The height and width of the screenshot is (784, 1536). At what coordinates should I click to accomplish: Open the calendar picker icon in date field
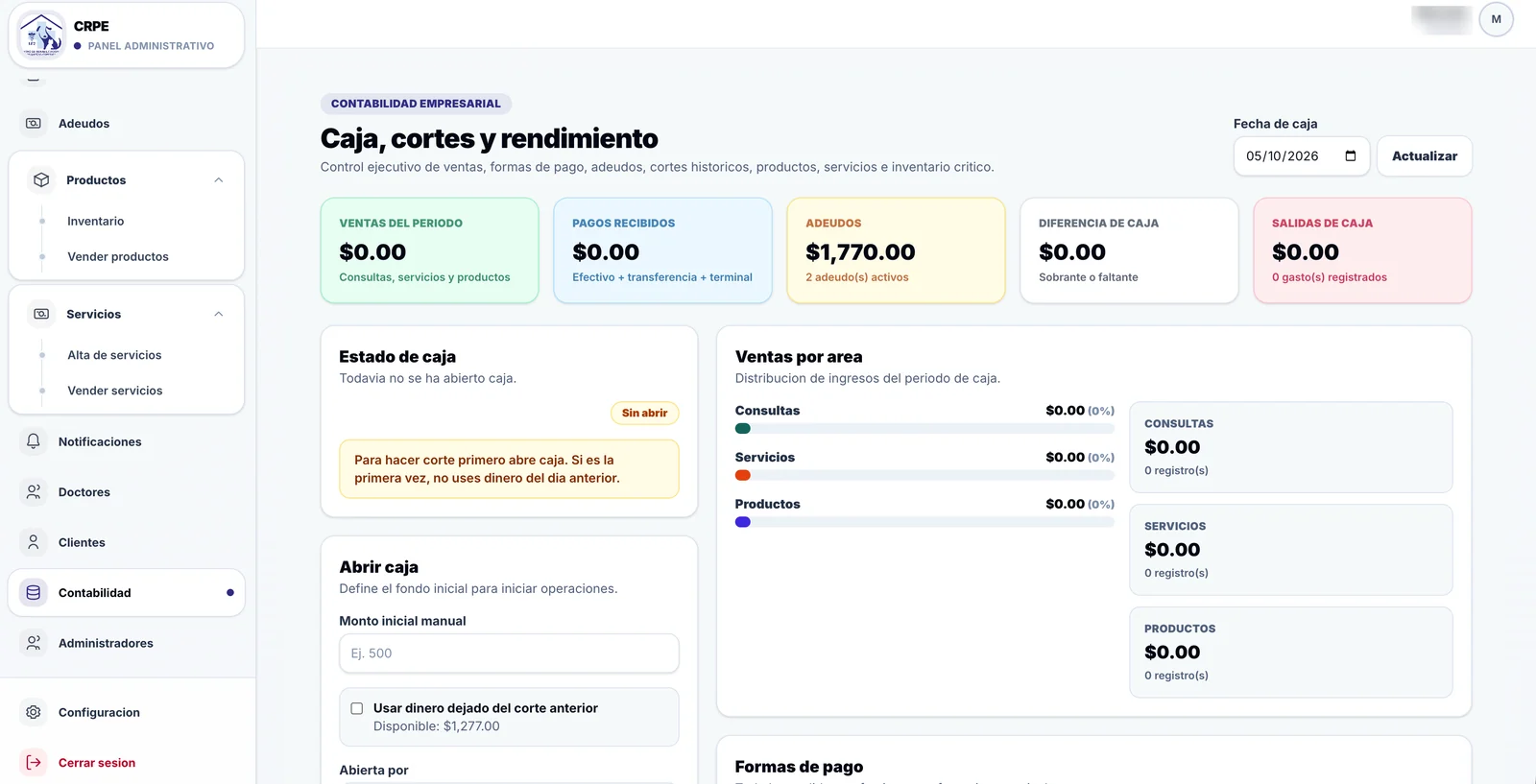tap(1351, 155)
